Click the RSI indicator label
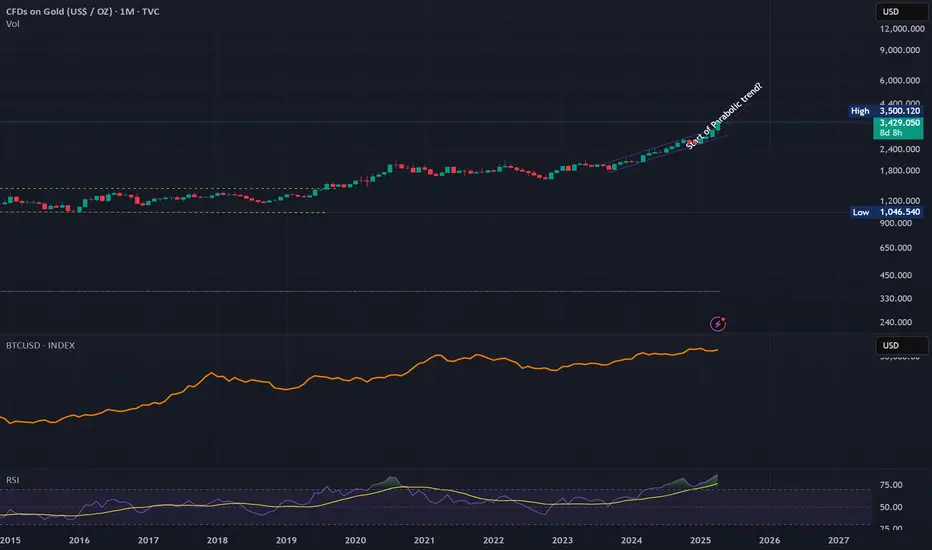The height and width of the screenshot is (550, 932). (12, 480)
